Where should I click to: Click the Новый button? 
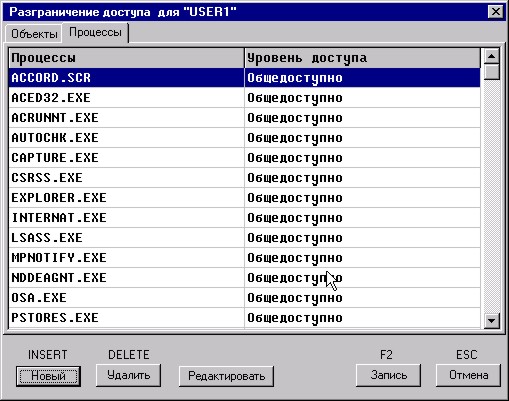point(48,376)
